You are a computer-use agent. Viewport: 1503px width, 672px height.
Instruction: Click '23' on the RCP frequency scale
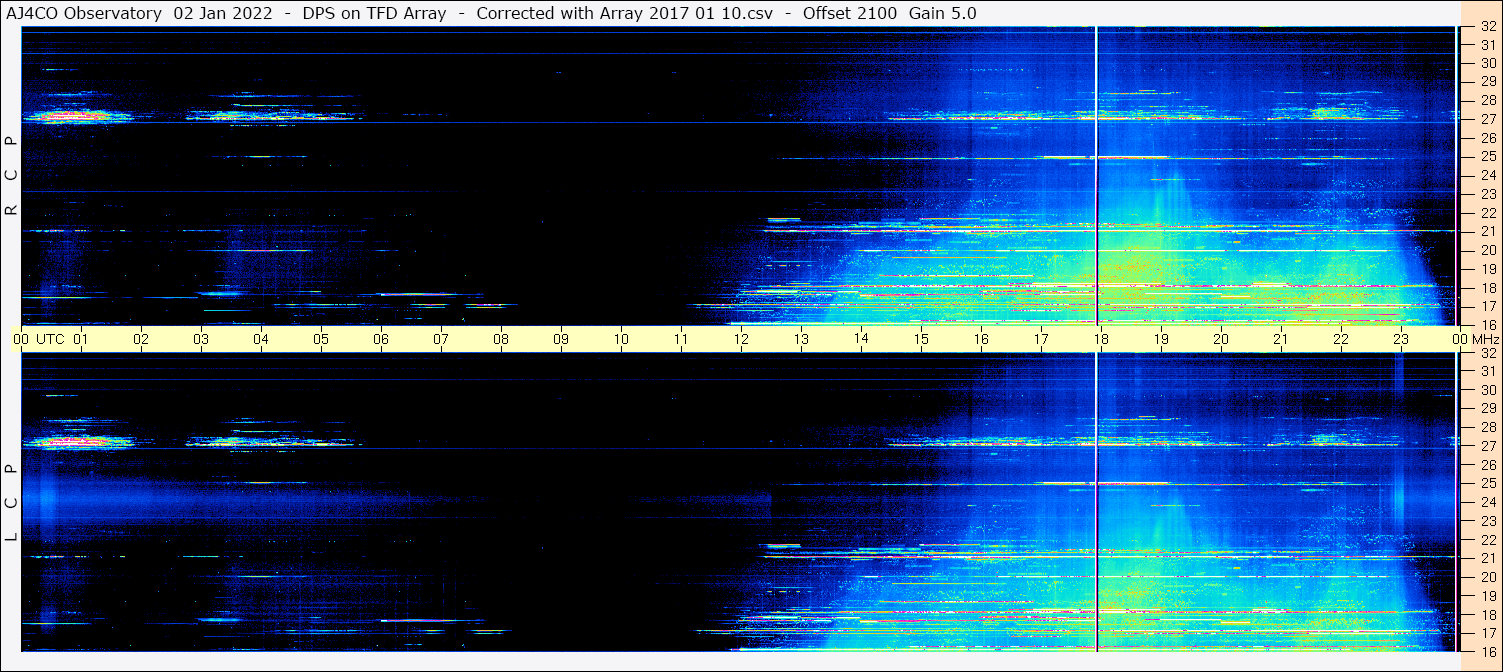coord(1488,194)
